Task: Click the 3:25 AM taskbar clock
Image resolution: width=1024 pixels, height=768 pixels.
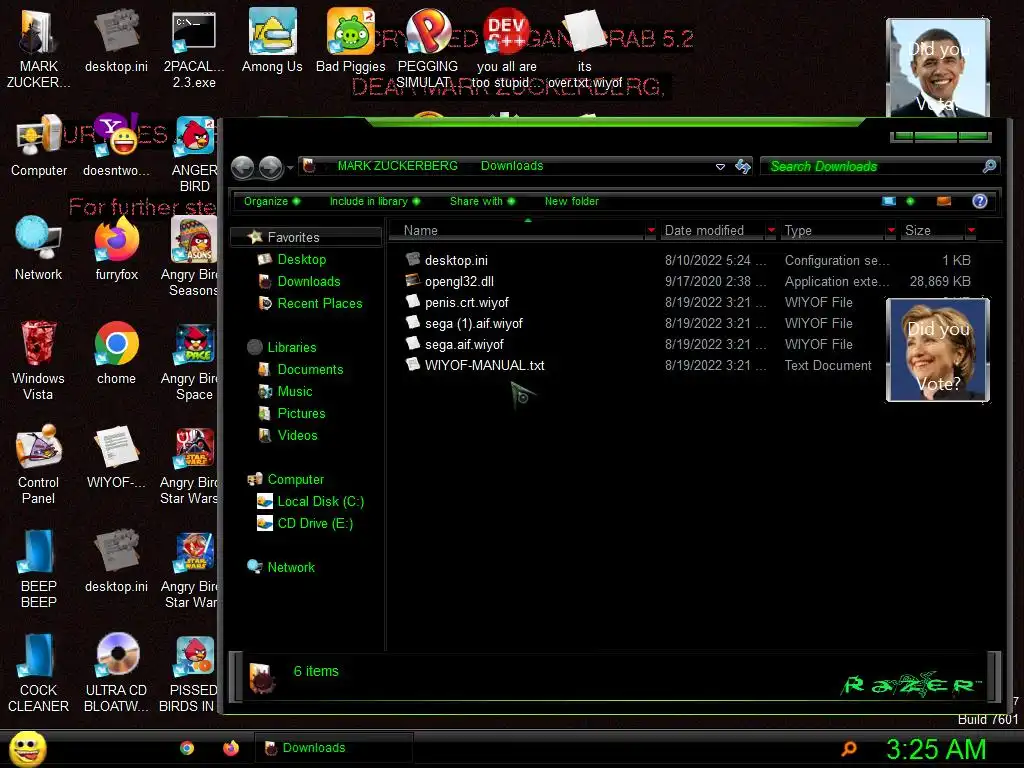Action: 936,749
